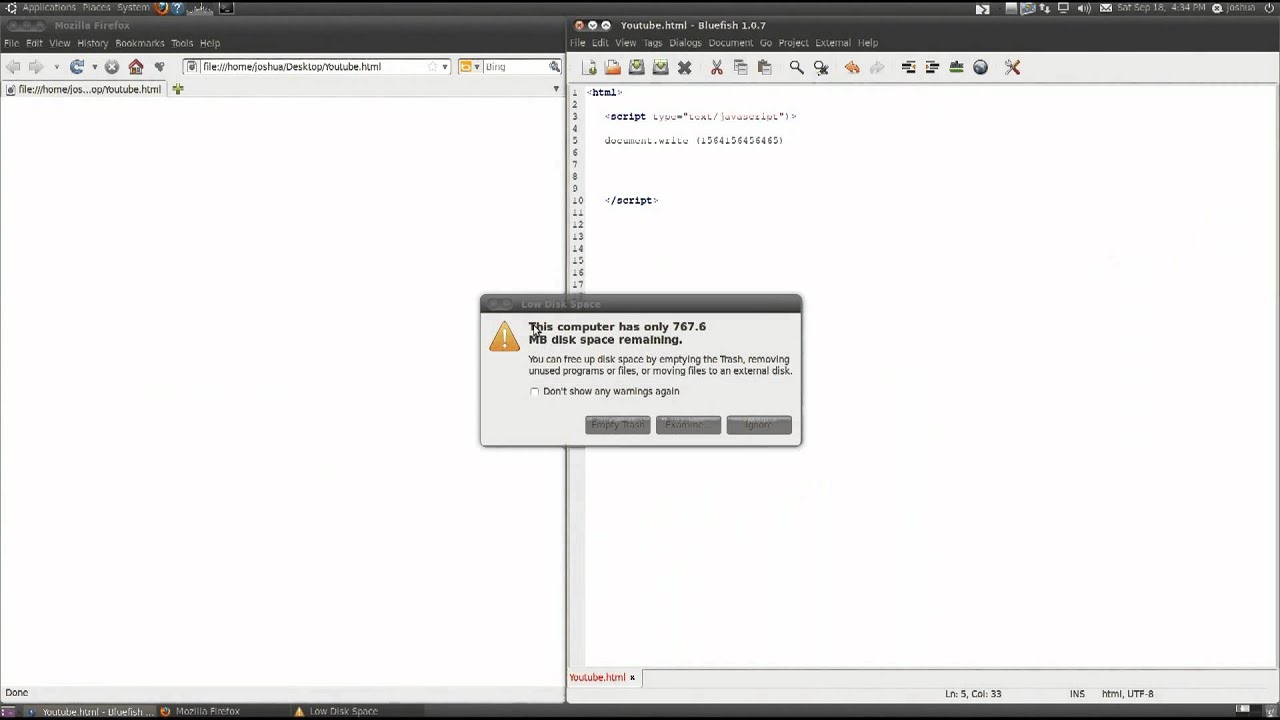Open Firefox Bookmarks menu
The width and height of the screenshot is (1280, 720).
tap(139, 43)
